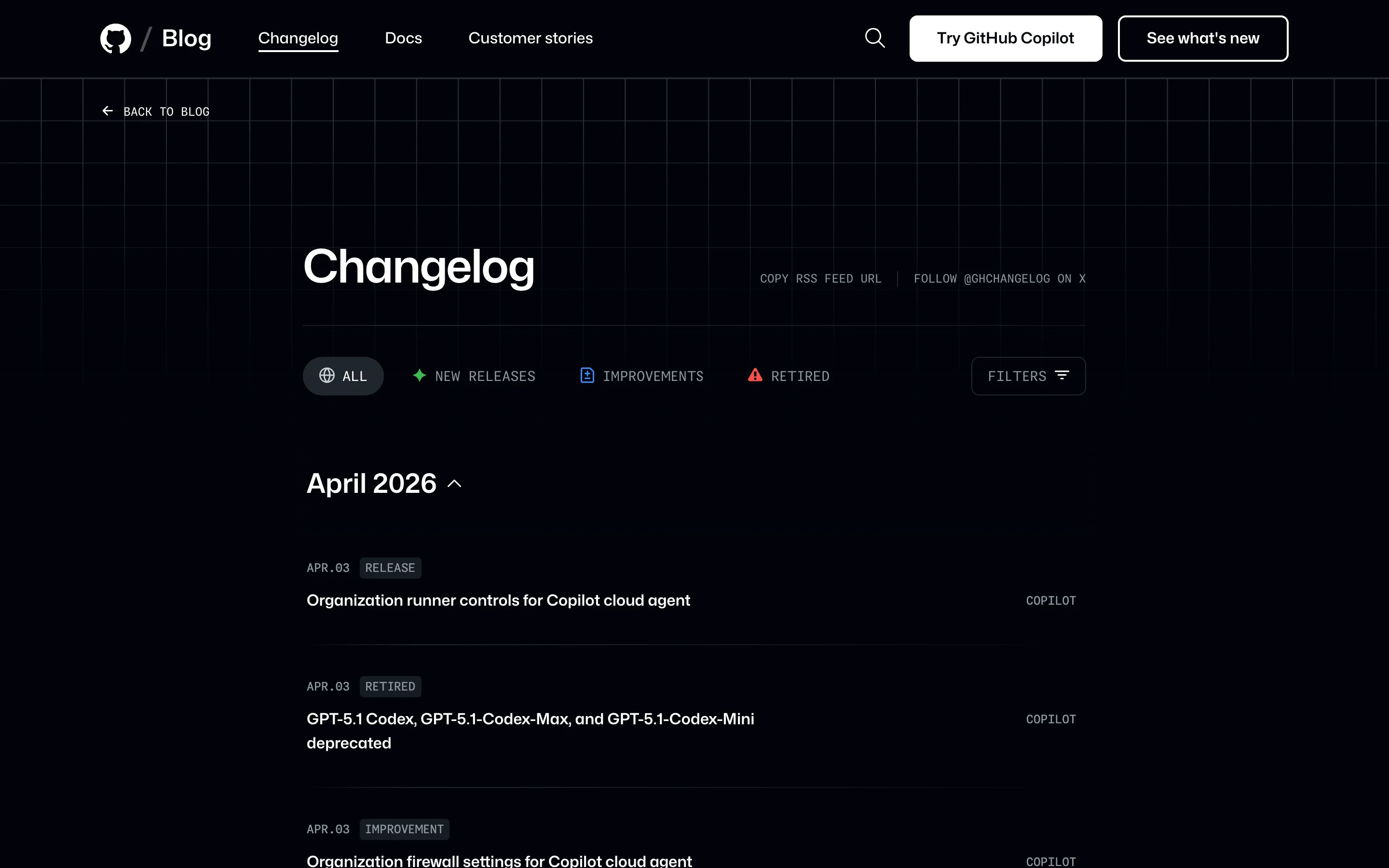This screenshot has width=1389, height=868.
Task: Open the Organization runner controls article
Action: pos(498,600)
